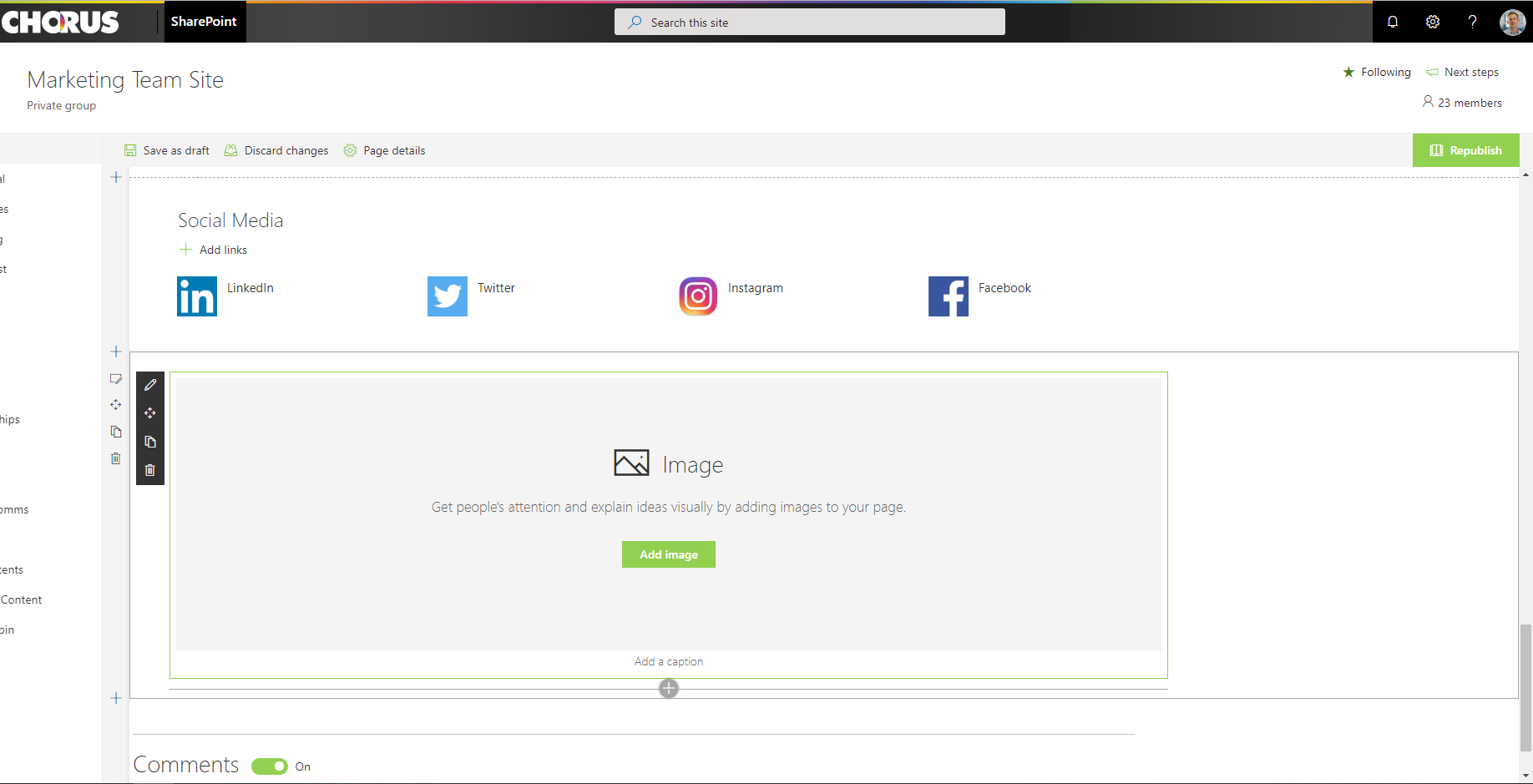This screenshot has width=1533, height=784.
Task: Toggle the Following star for this site
Action: coord(1377,72)
